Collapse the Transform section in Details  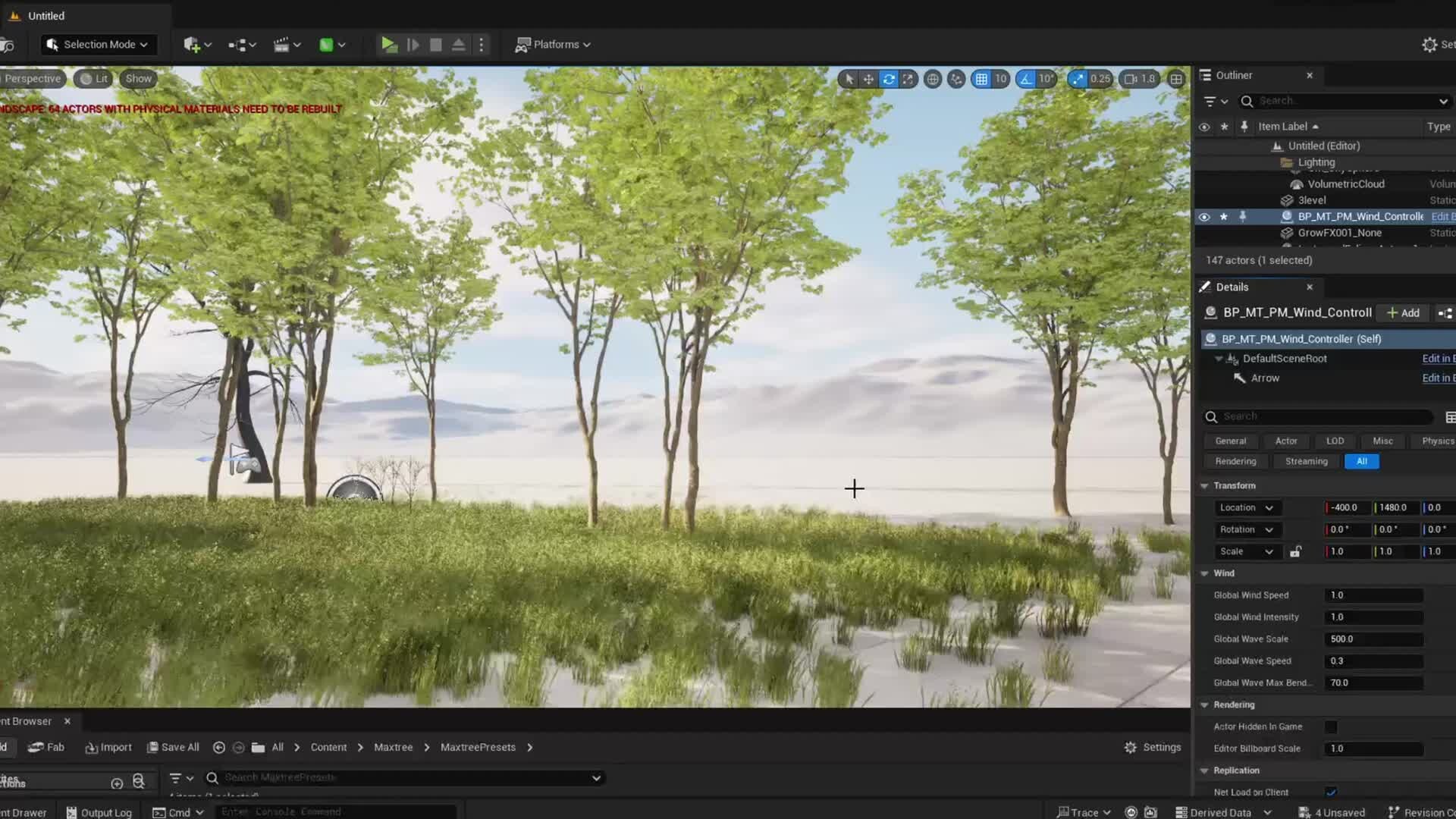tap(1206, 486)
